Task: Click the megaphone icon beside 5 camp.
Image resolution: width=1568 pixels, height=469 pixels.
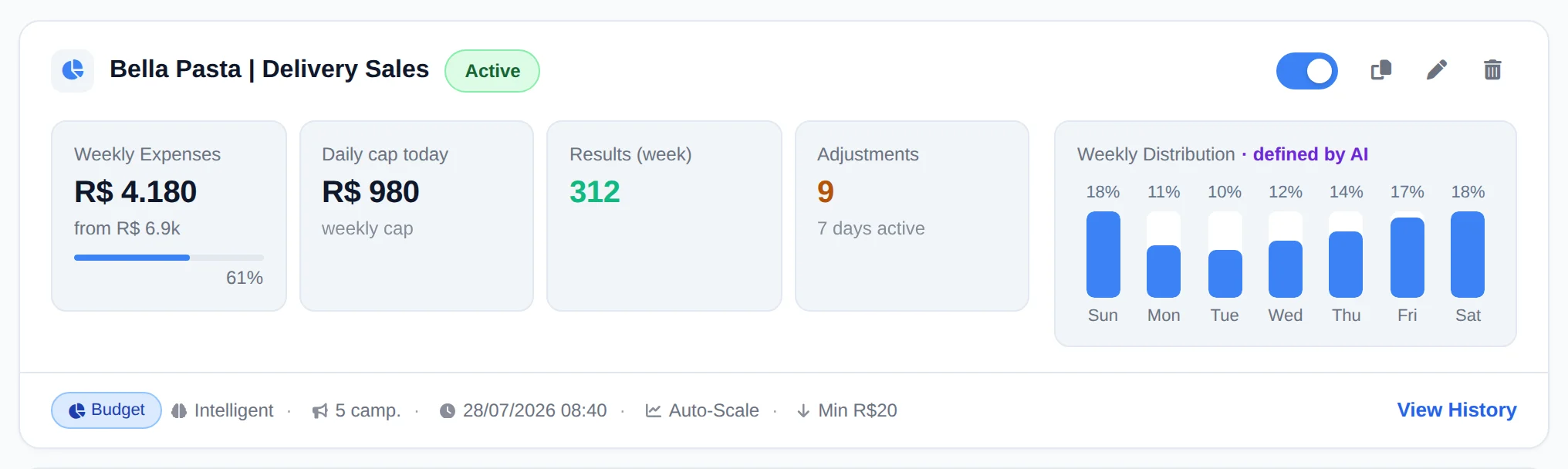Action: 319,411
